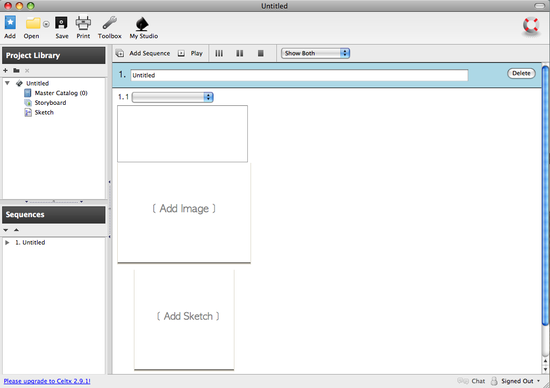Open the shot type dropdown for 1.1

(x=173, y=97)
